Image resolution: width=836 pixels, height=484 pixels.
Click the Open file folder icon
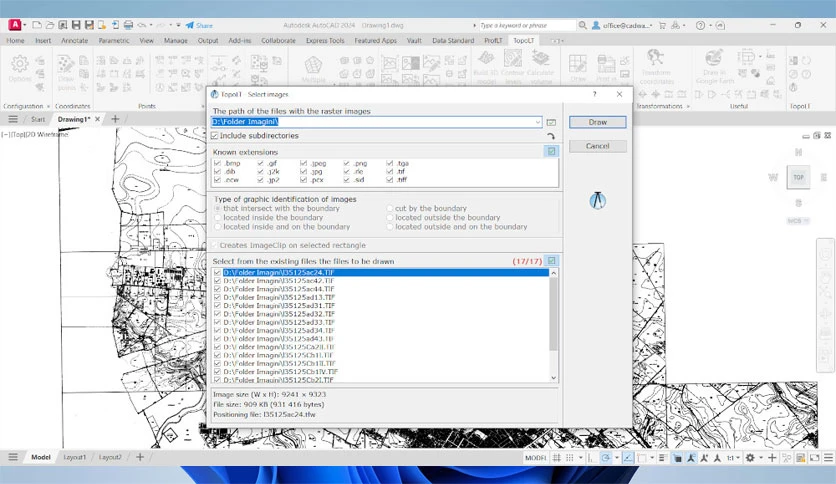point(50,25)
